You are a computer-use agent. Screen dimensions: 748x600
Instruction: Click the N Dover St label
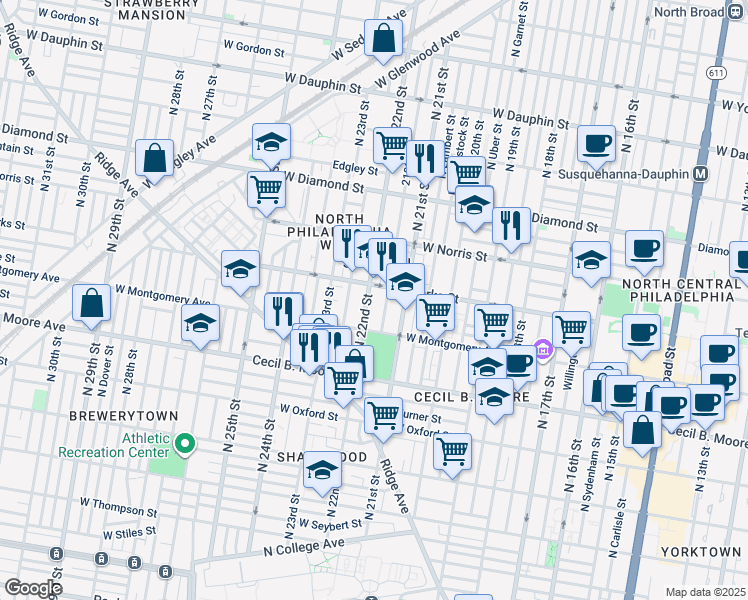coord(106,372)
